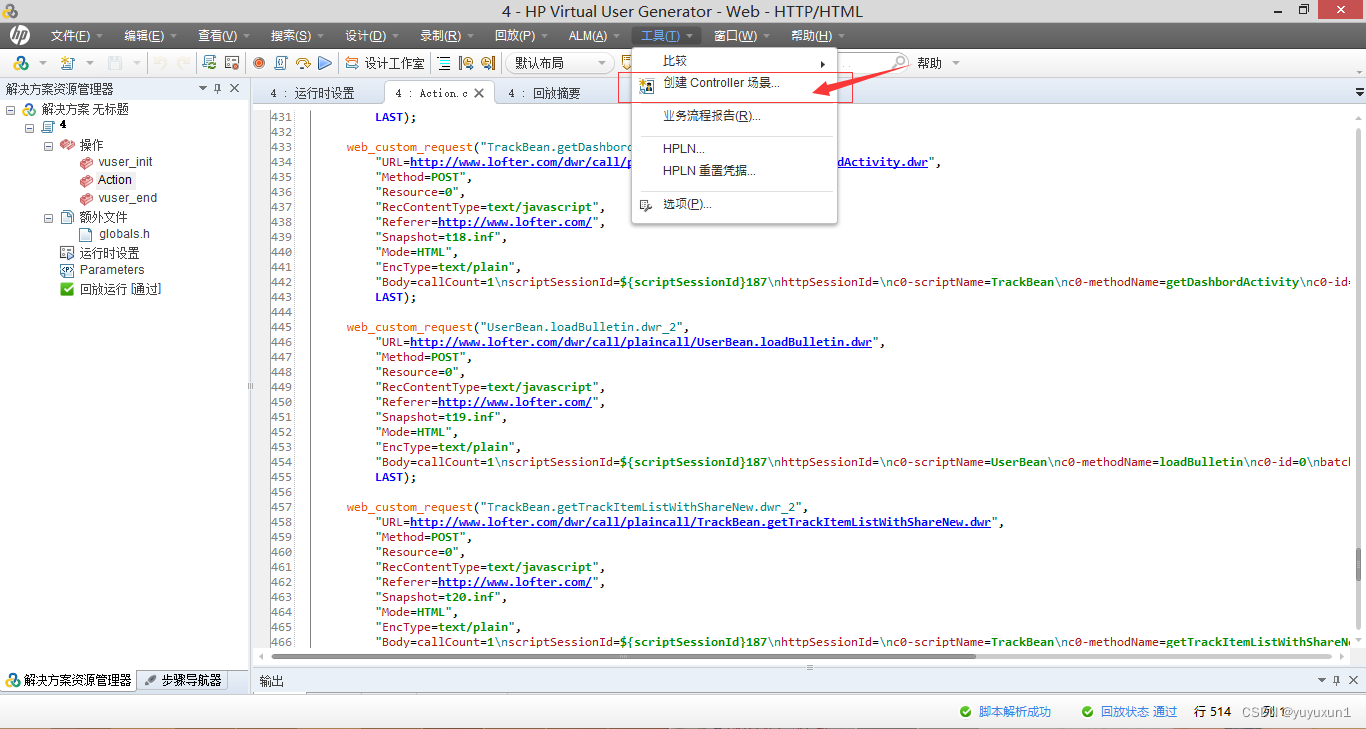Open runtime settings from the toolbar icon
This screenshot has height=729, width=1366.
tap(232, 63)
